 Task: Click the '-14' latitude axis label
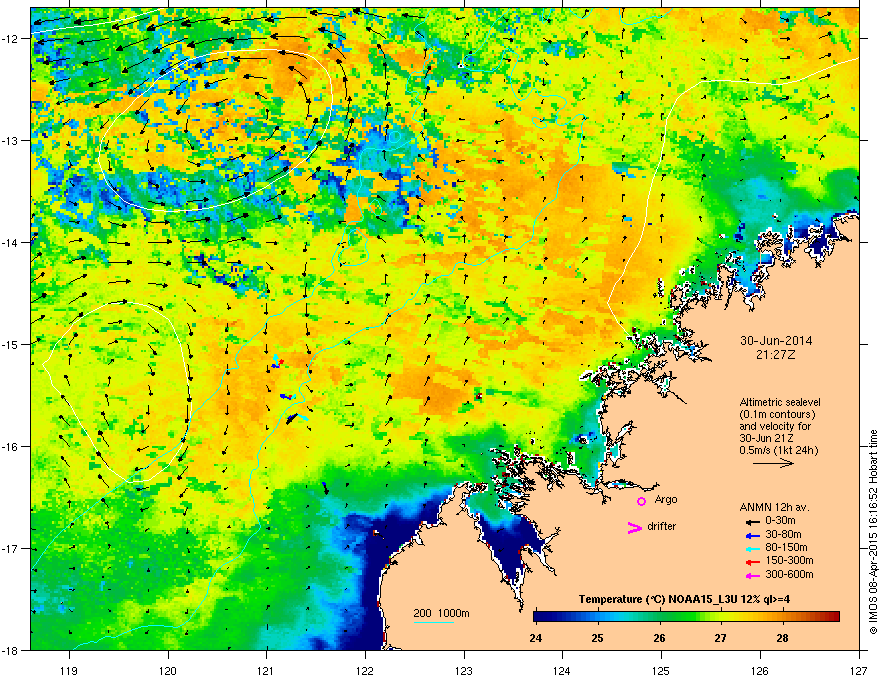click(10, 242)
